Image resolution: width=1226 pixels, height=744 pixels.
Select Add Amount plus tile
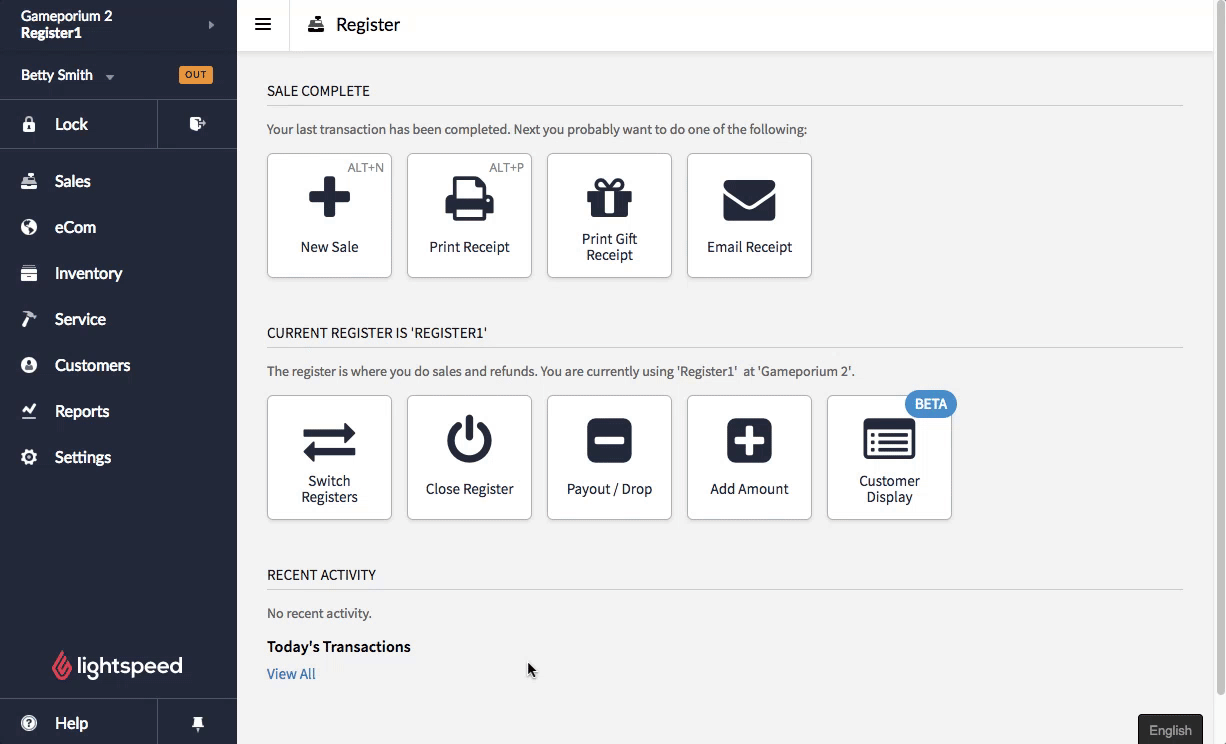pyautogui.click(x=749, y=457)
